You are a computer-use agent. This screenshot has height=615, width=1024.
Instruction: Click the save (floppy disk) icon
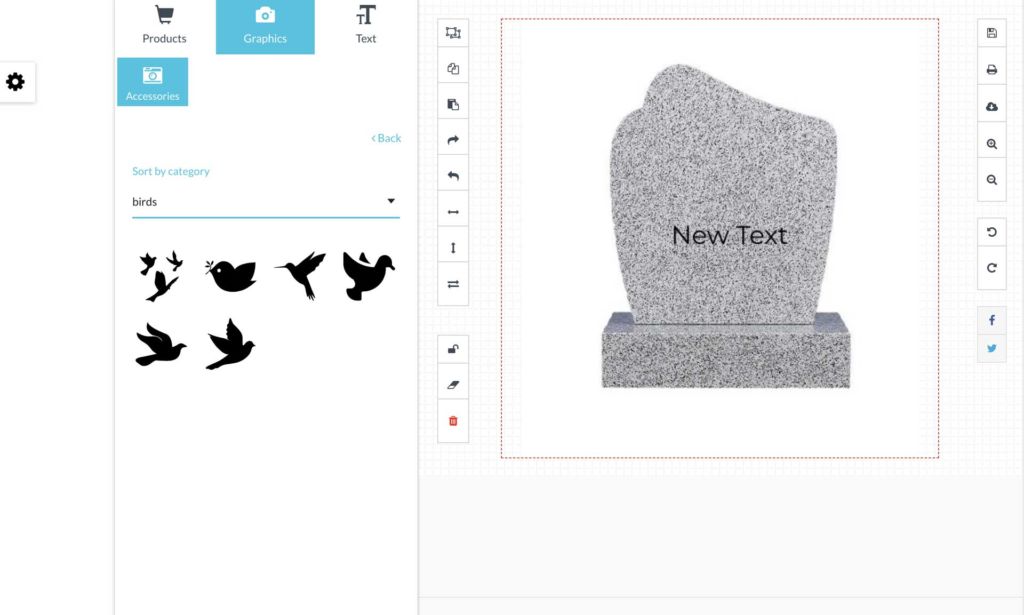[x=991, y=33]
